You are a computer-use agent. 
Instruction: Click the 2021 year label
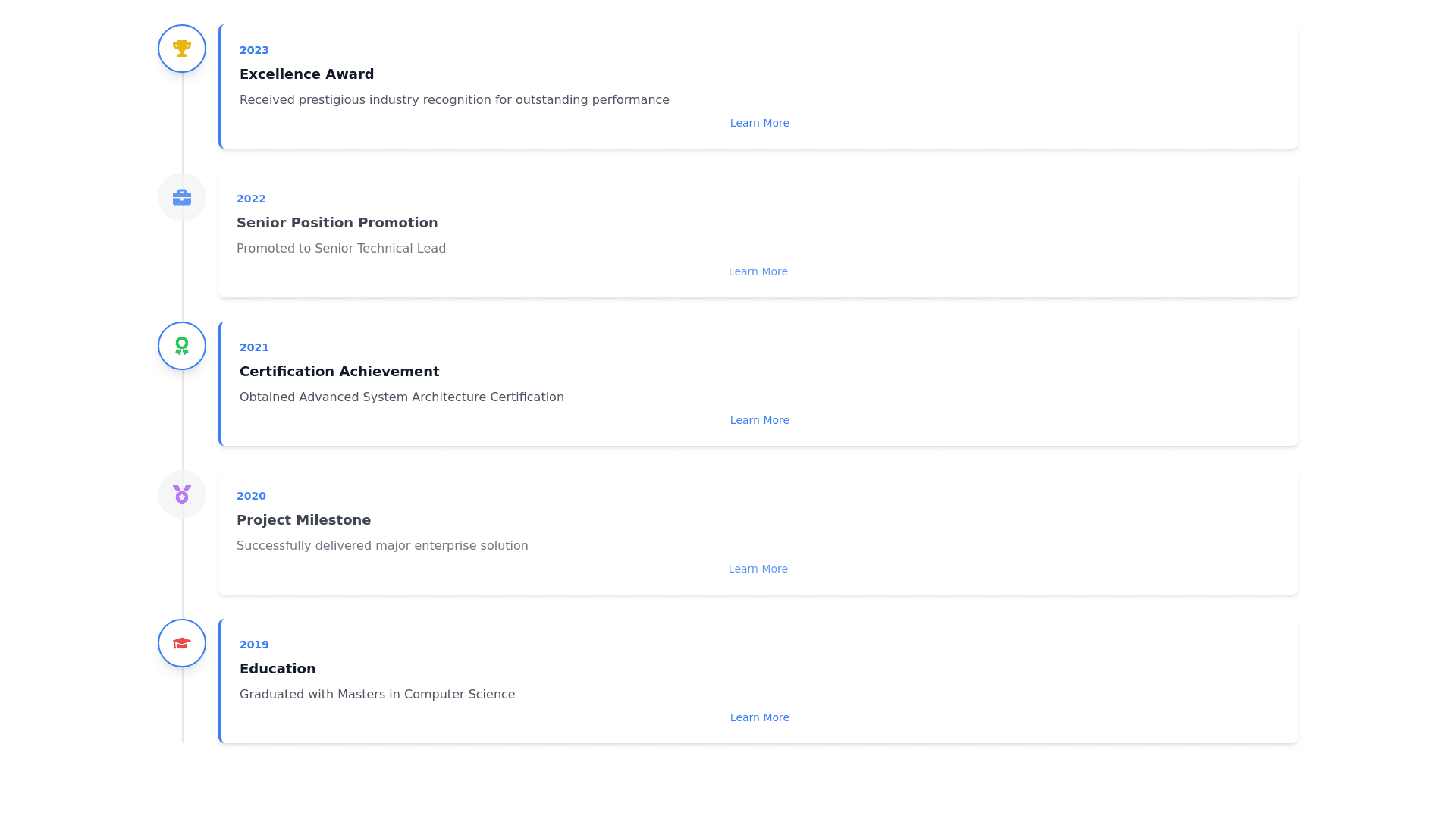click(254, 347)
